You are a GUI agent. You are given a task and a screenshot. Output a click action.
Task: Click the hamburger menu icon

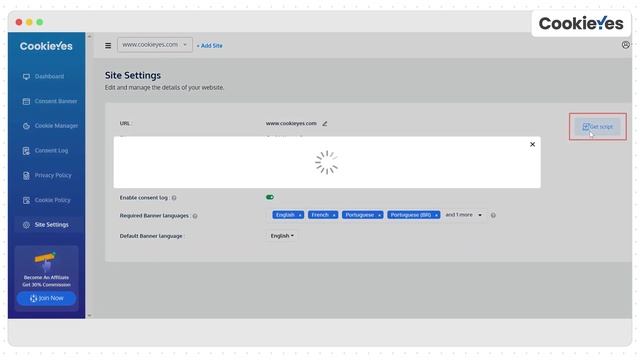click(x=108, y=46)
